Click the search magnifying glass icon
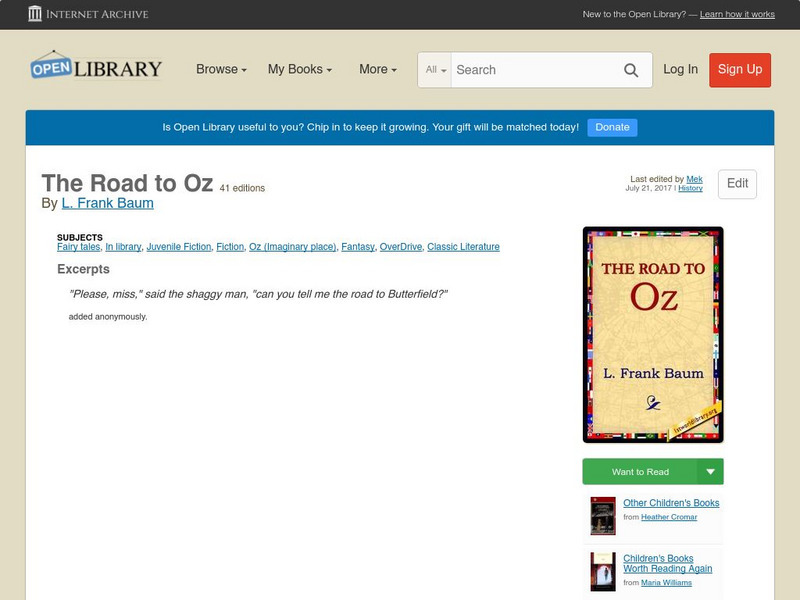The image size is (800, 600). coord(632,70)
